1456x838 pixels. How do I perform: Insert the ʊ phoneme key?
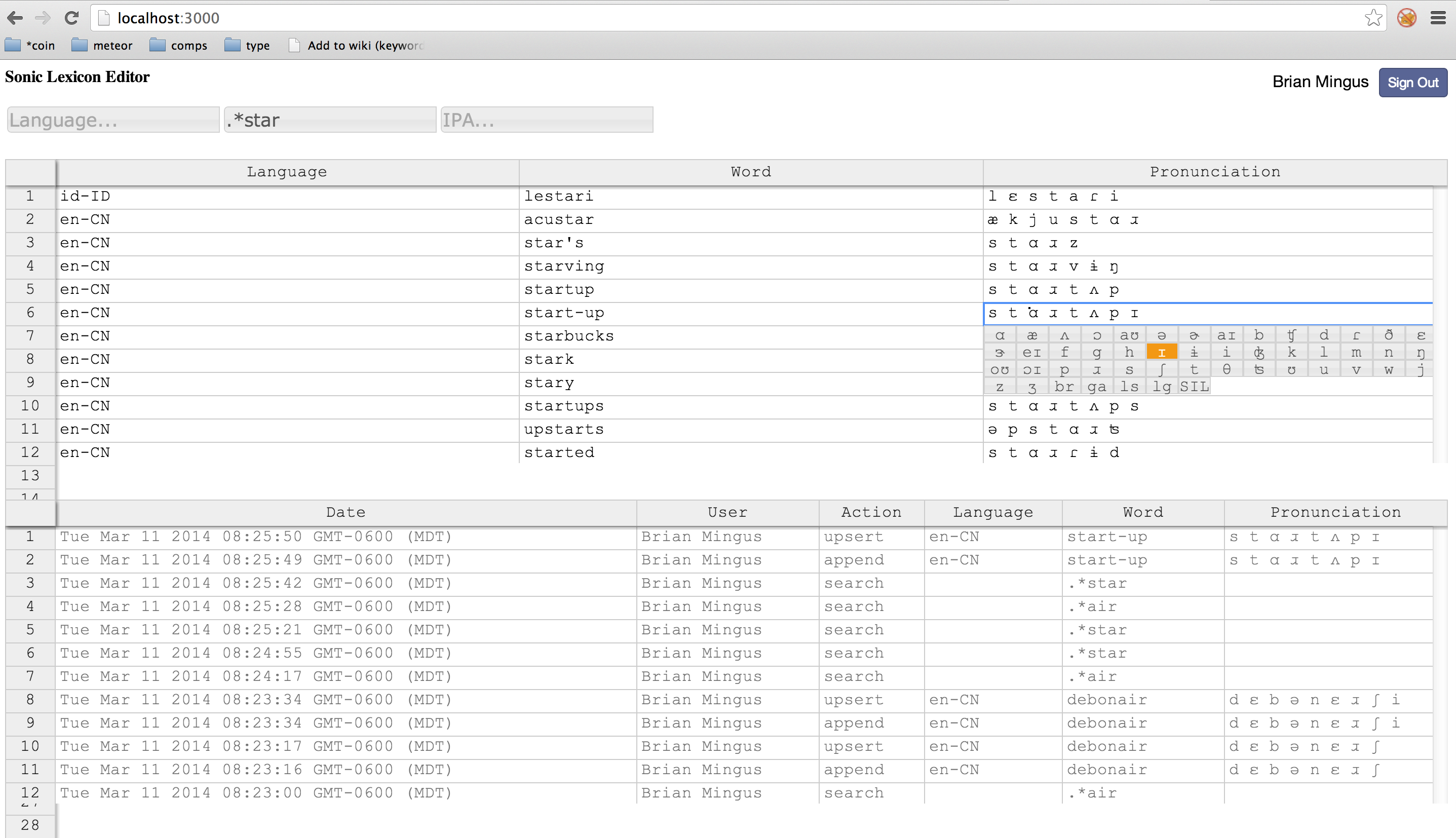1291,369
